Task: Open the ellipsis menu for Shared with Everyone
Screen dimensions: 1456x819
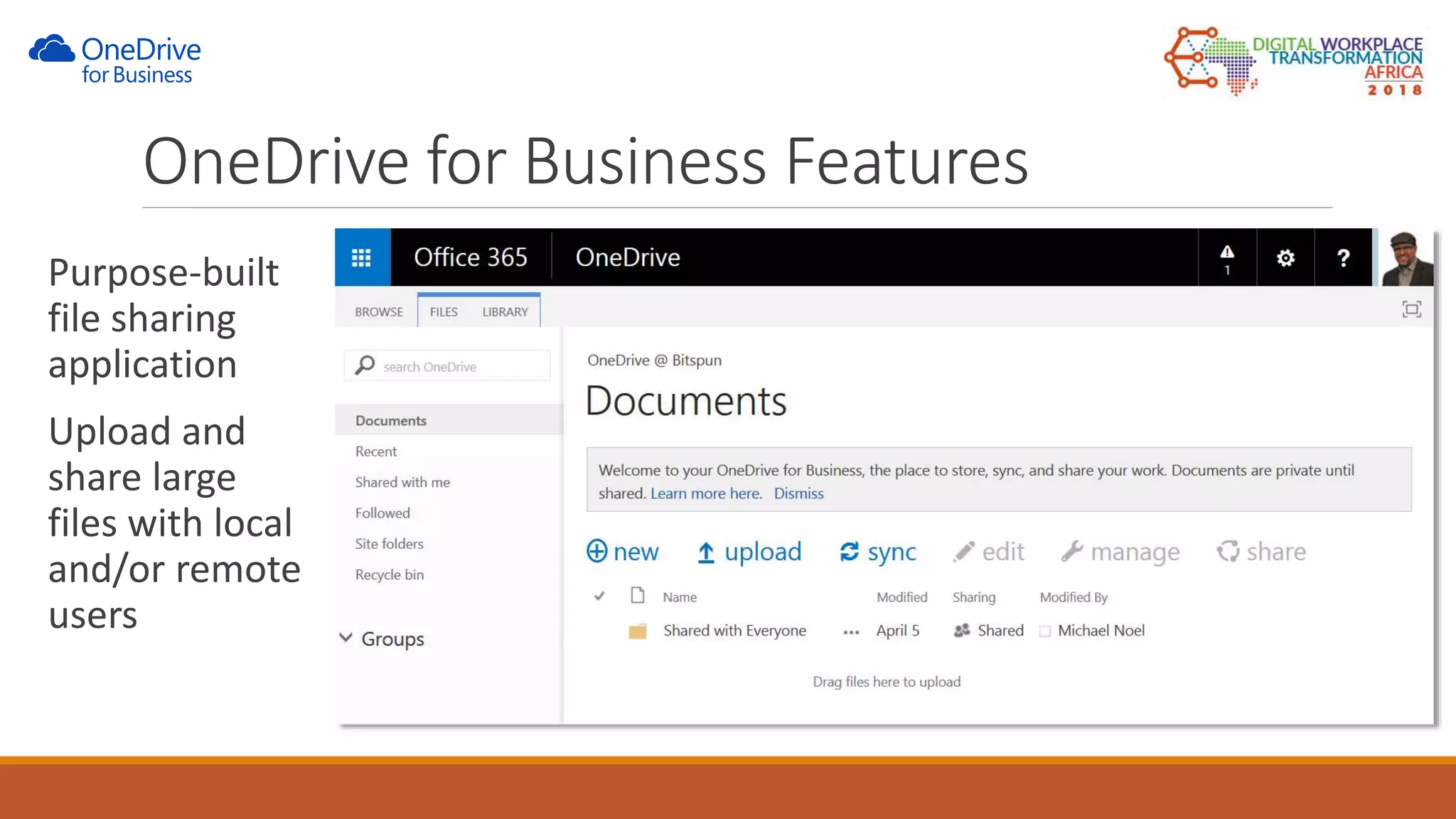Action: pos(851,632)
